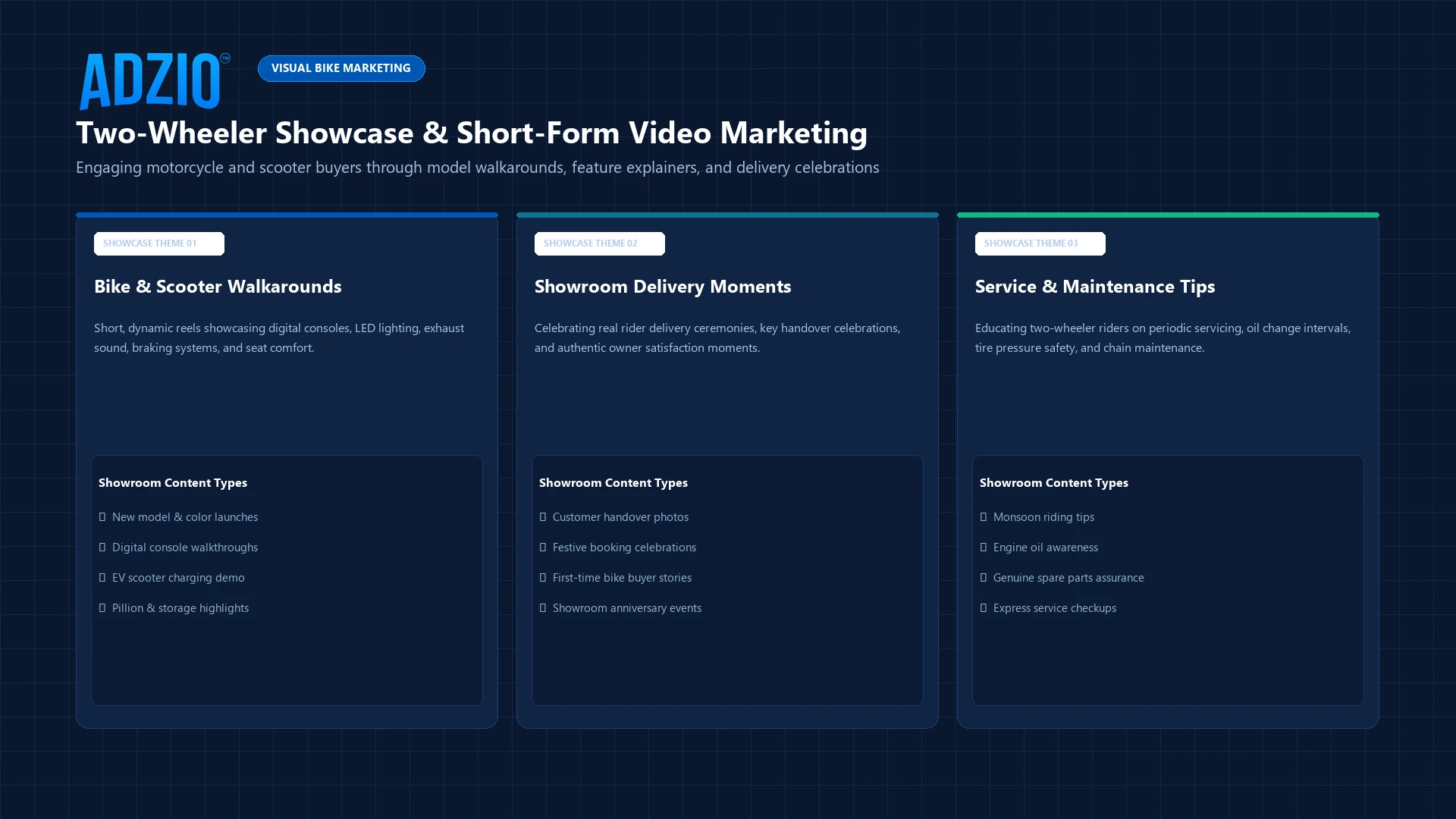Select Festive booking celebrations
Image resolution: width=1456 pixels, height=819 pixels.
624,548
